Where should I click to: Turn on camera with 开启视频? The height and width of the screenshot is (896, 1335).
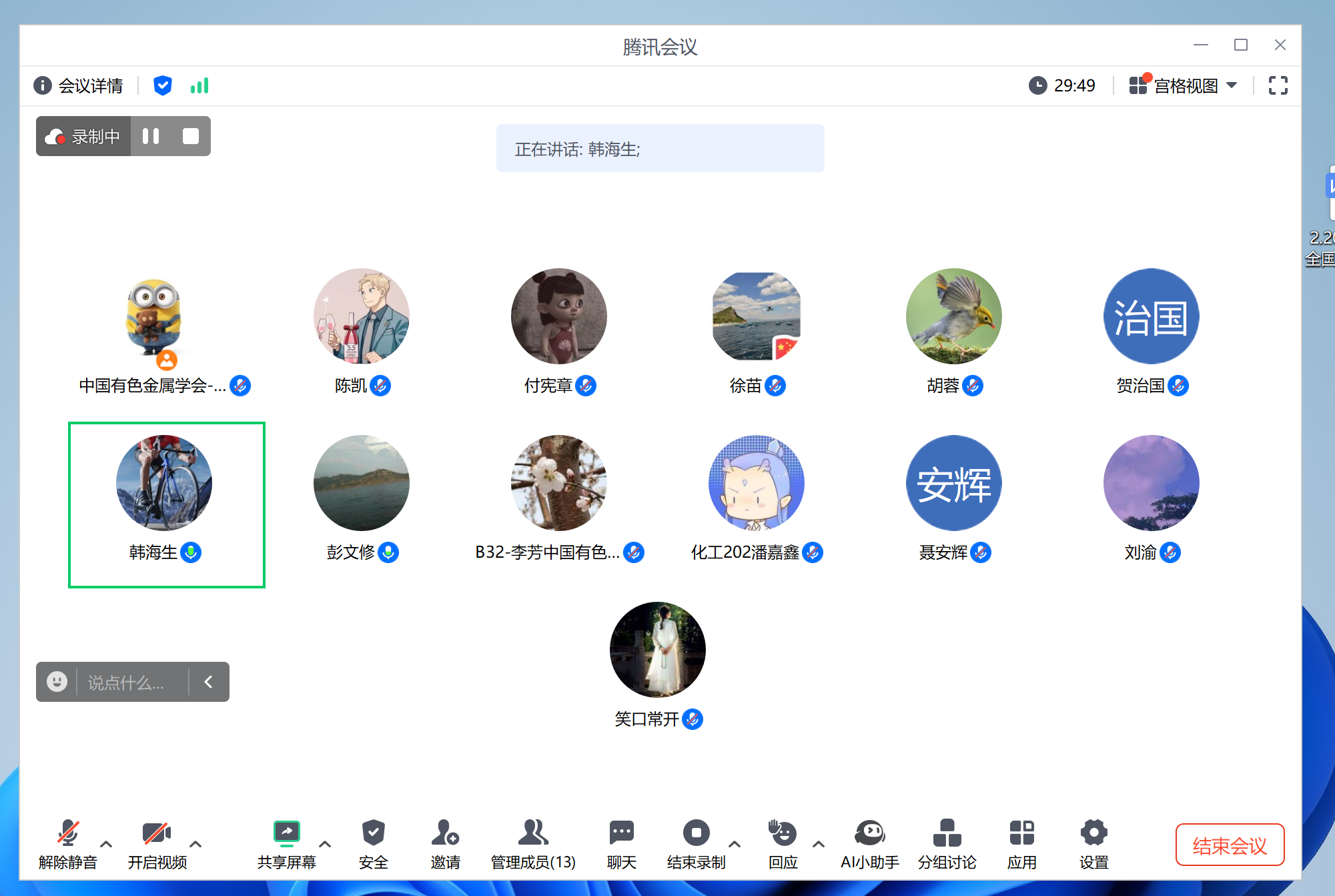pyautogui.click(x=157, y=833)
